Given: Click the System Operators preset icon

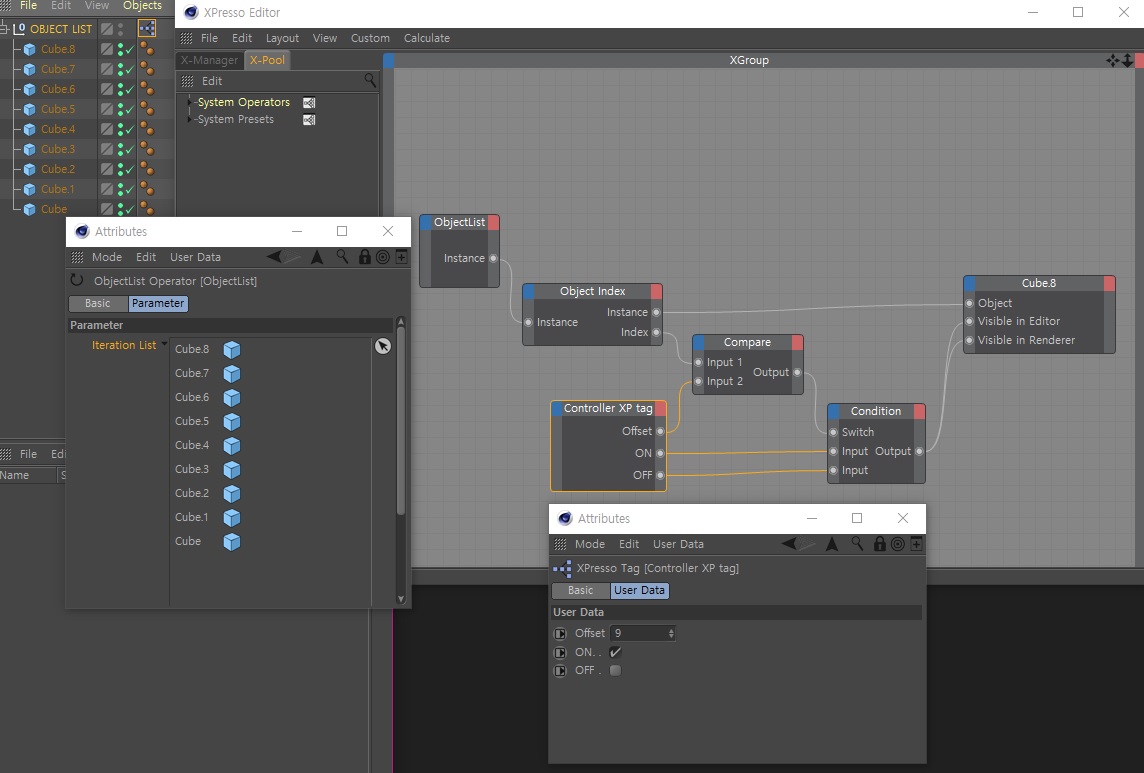Looking at the screenshot, I should coord(309,102).
